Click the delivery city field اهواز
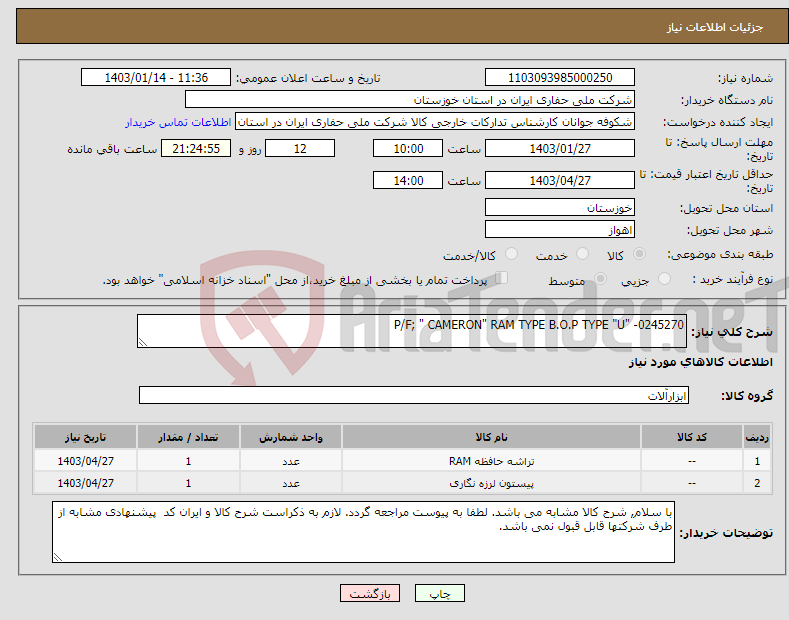The width and height of the screenshot is (789, 620). (x=560, y=229)
